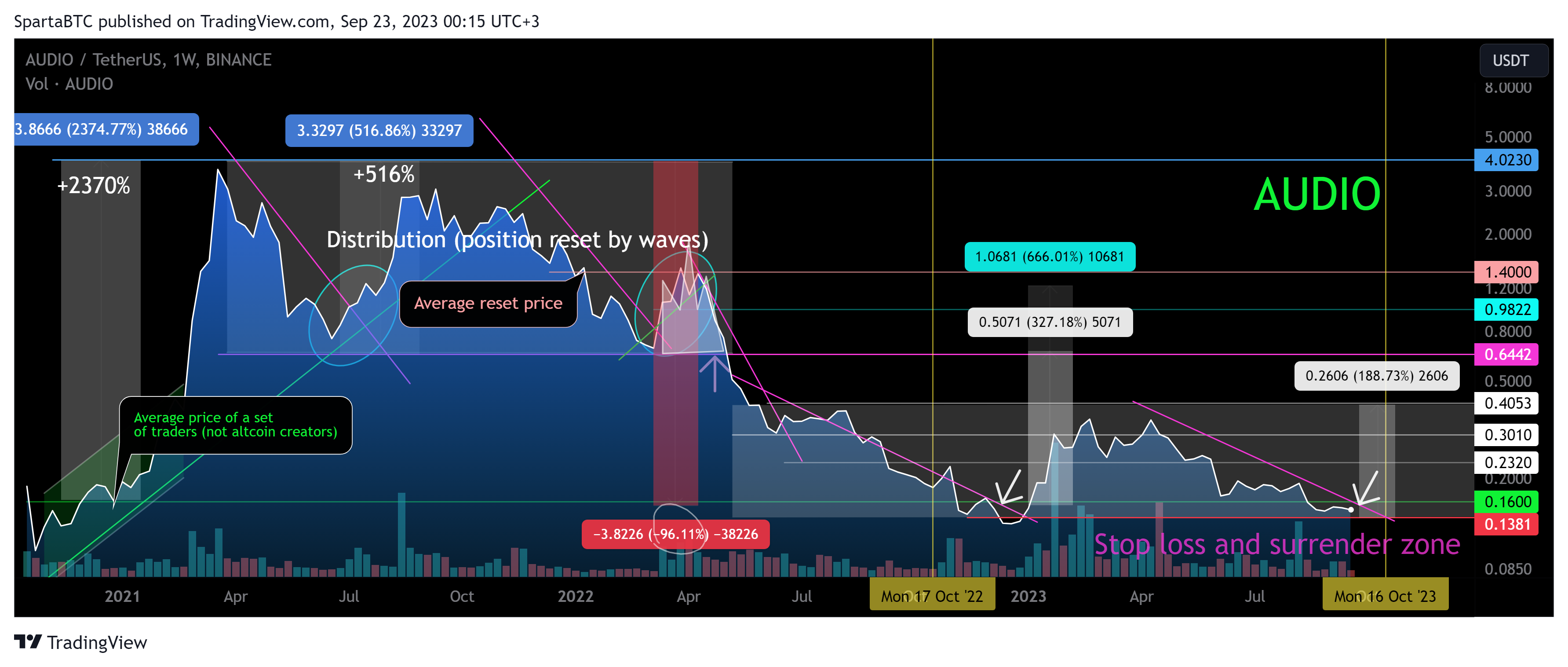Click the 0.5071 (327.18%) label
1568x667 pixels.
point(1050,322)
